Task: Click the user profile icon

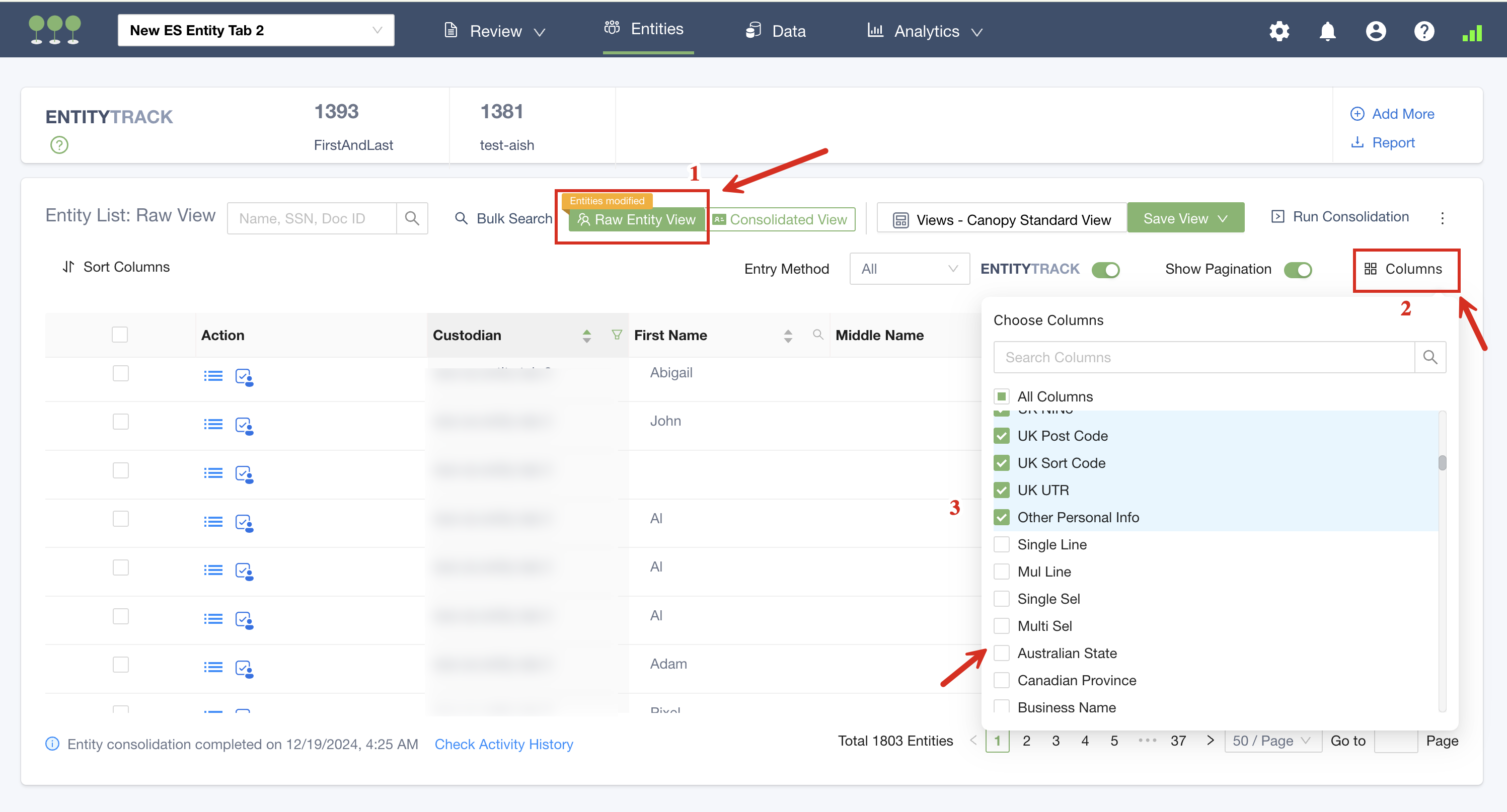Action: [x=1375, y=31]
